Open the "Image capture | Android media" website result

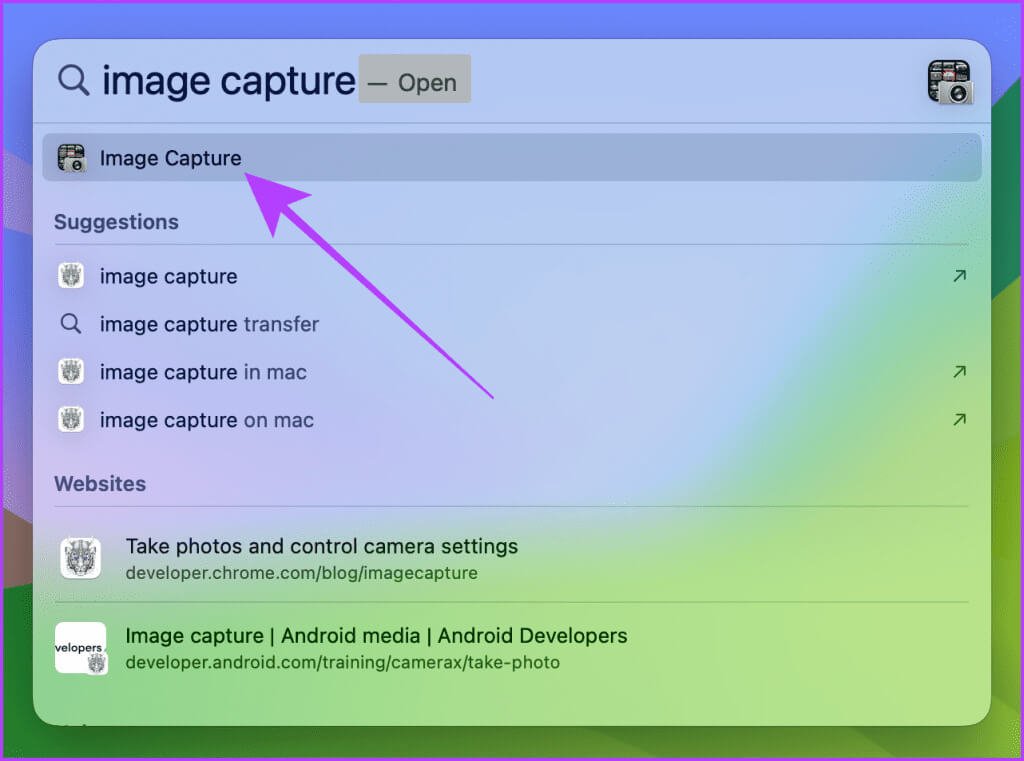click(x=376, y=636)
